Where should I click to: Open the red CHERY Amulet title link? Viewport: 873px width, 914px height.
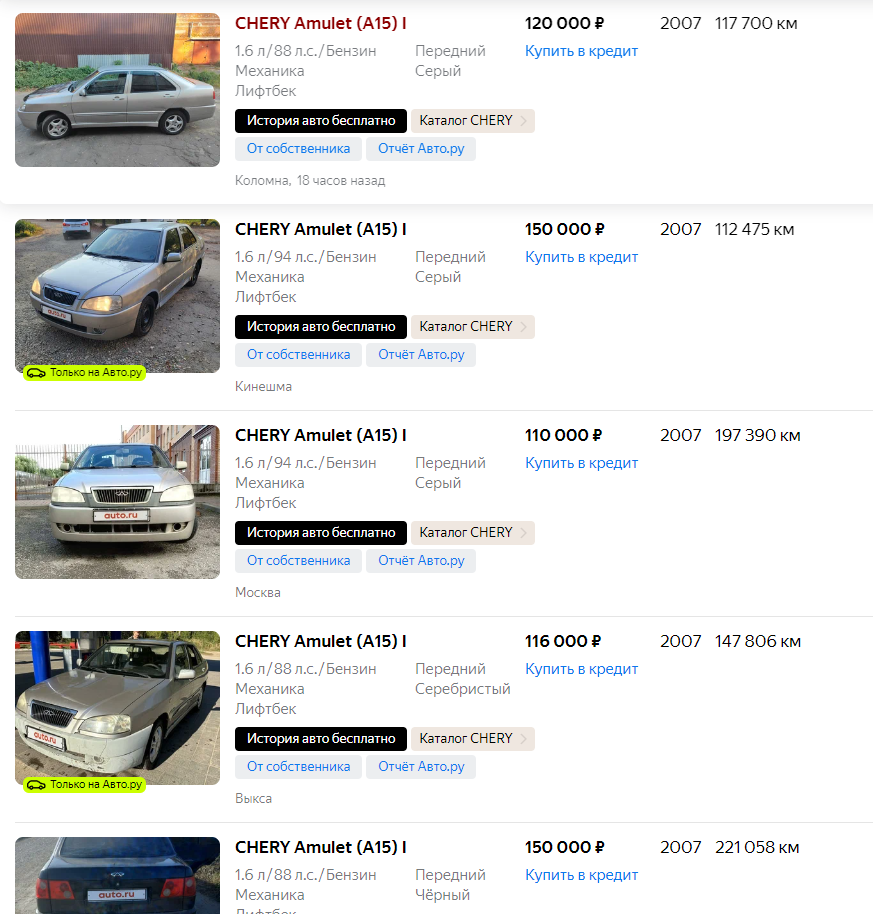[321, 23]
